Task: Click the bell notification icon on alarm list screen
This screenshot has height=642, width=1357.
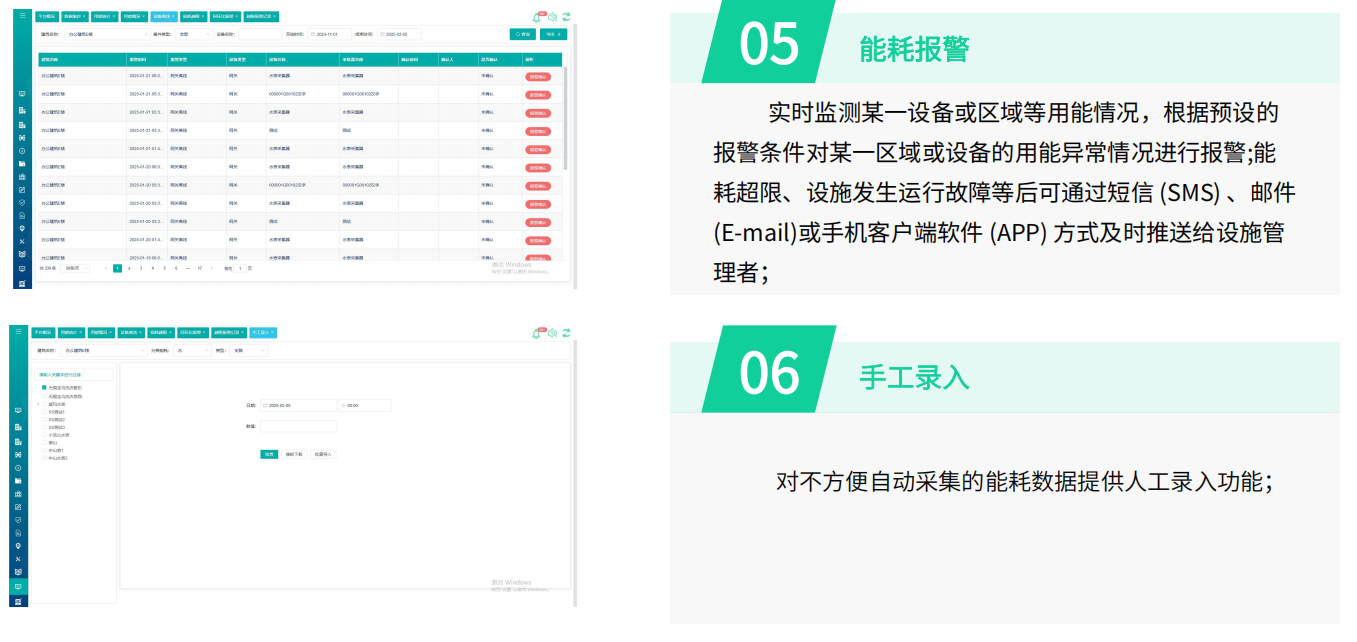Action: click(x=537, y=17)
